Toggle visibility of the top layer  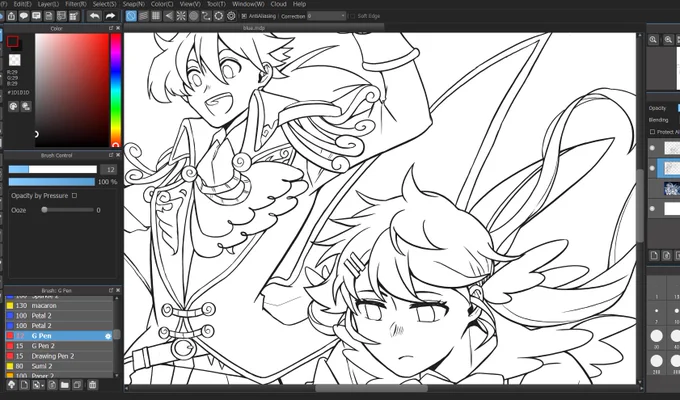coord(652,148)
